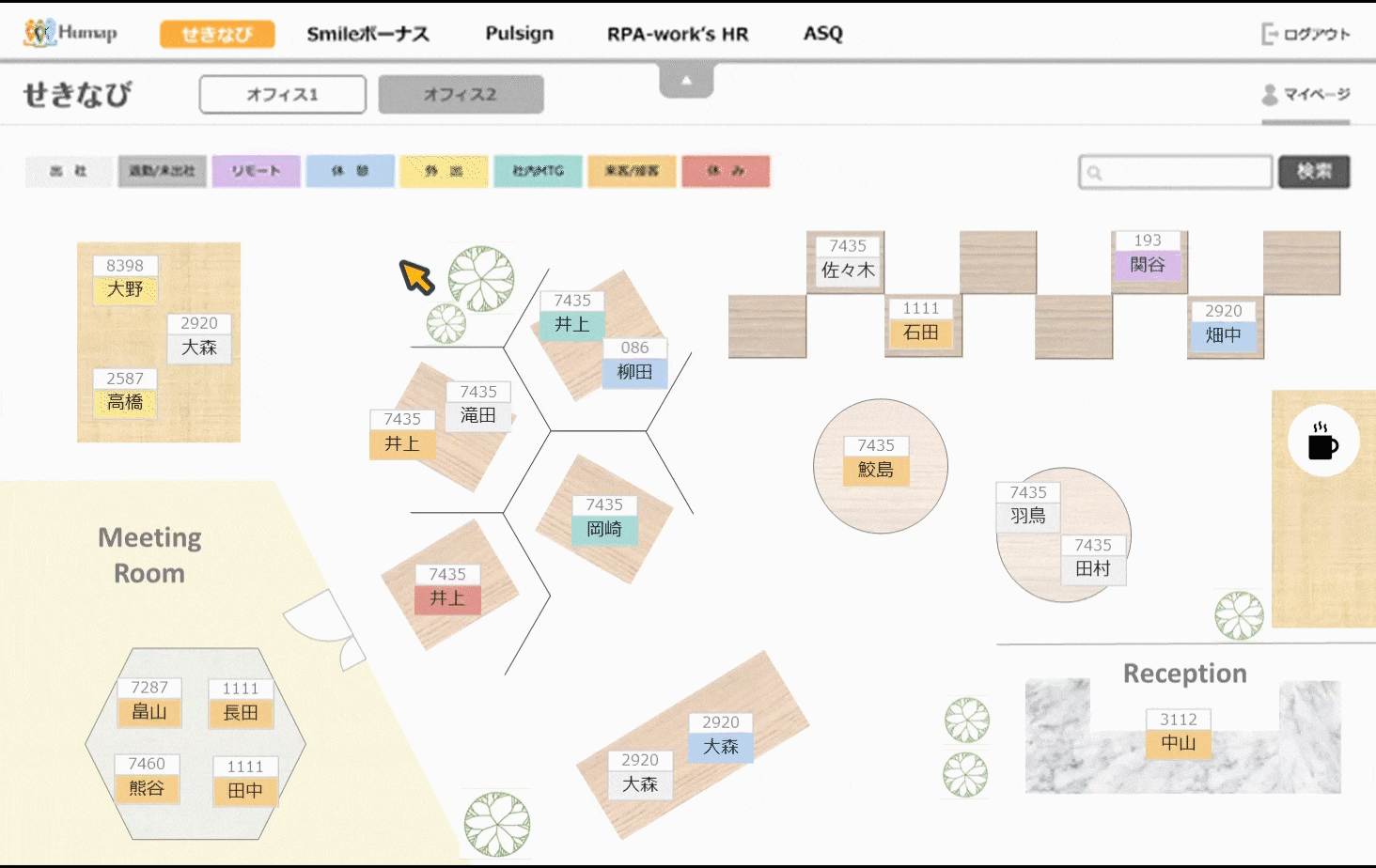The height and width of the screenshot is (868, 1376).
Task: Toggle the purple リモート status filter
Action: click(x=256, y=171)
